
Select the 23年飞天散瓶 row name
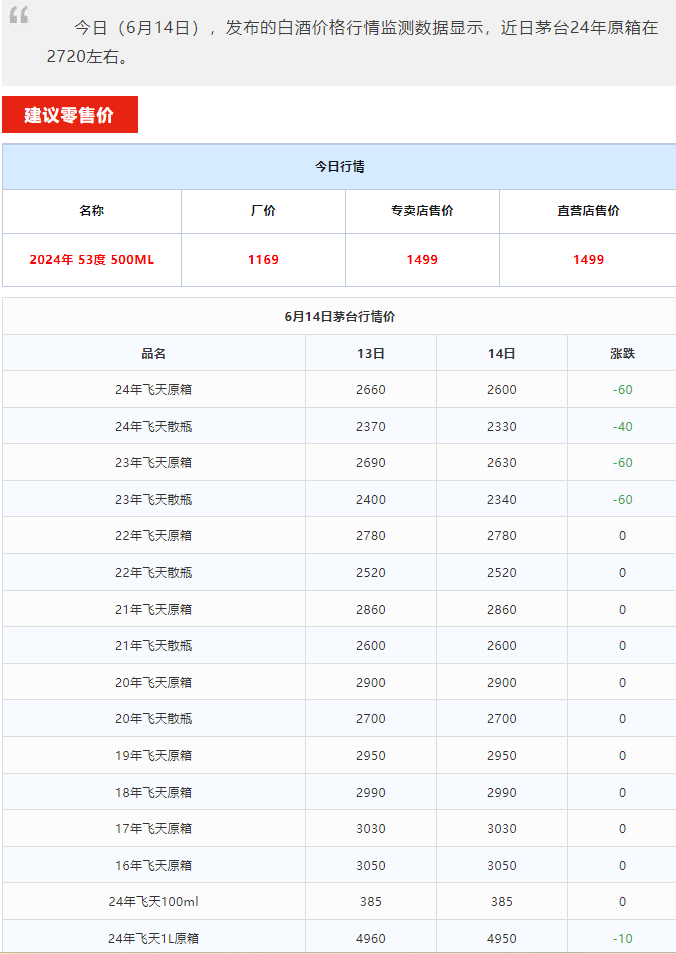153,500
